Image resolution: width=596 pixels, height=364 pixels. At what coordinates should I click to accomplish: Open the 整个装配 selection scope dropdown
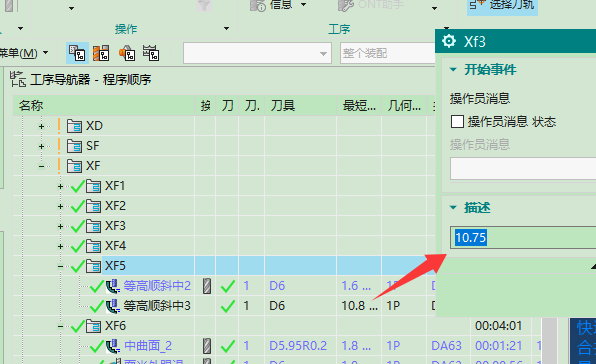point(388,53)
